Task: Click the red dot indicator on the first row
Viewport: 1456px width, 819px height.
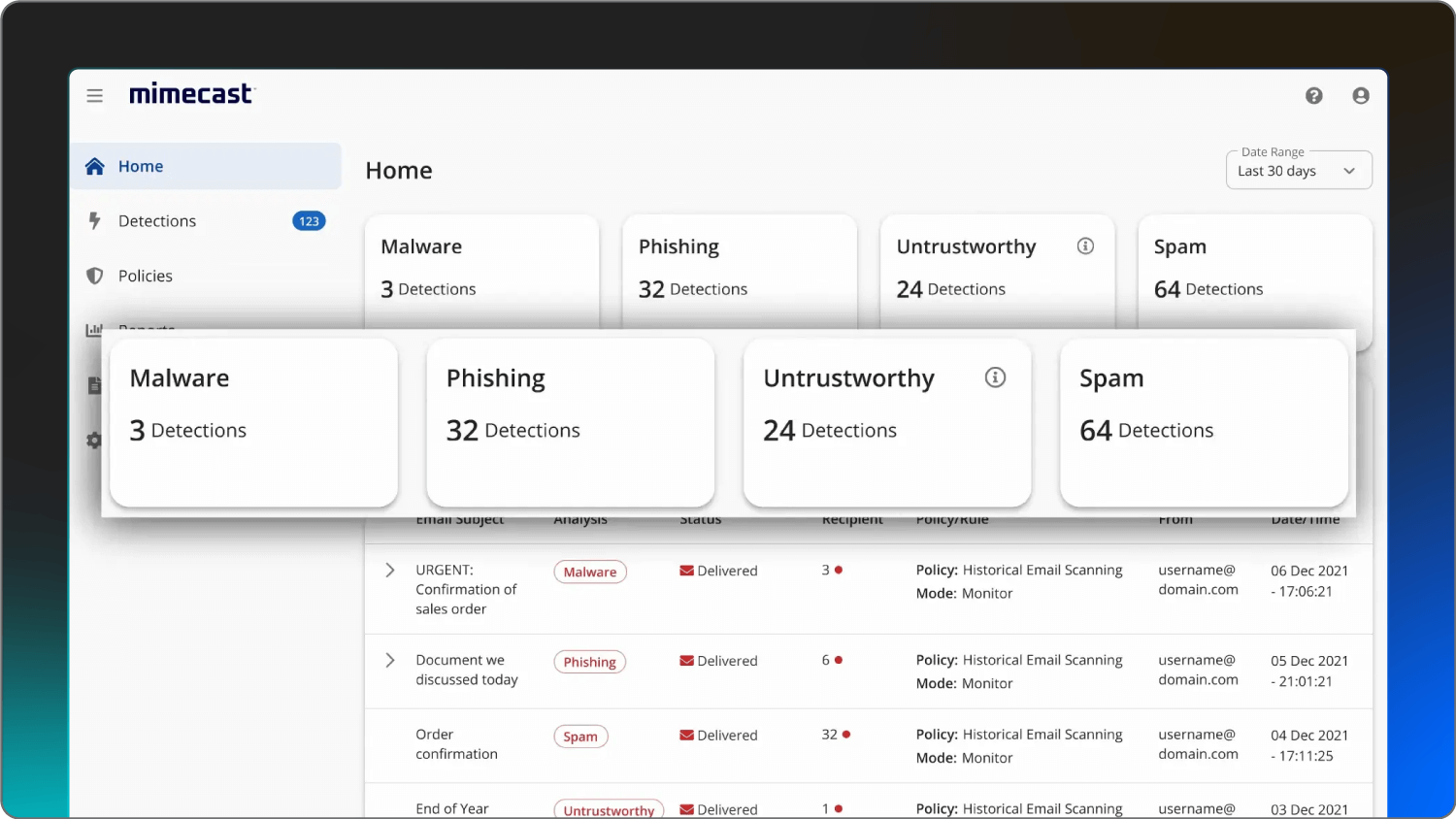Action: point(839,570)
